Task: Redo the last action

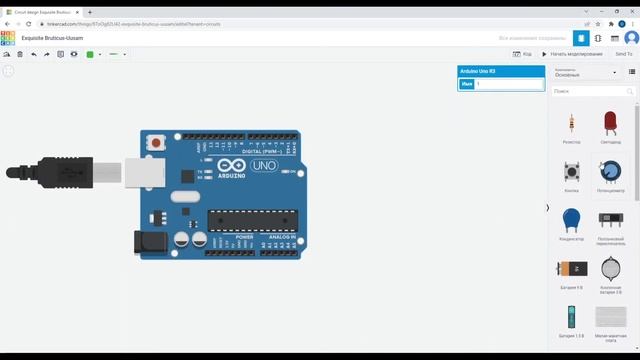Action: coord(47,54)
